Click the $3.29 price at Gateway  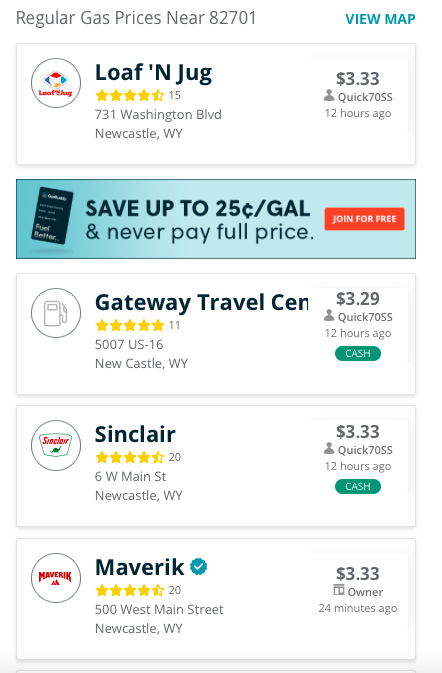(358, 299)
